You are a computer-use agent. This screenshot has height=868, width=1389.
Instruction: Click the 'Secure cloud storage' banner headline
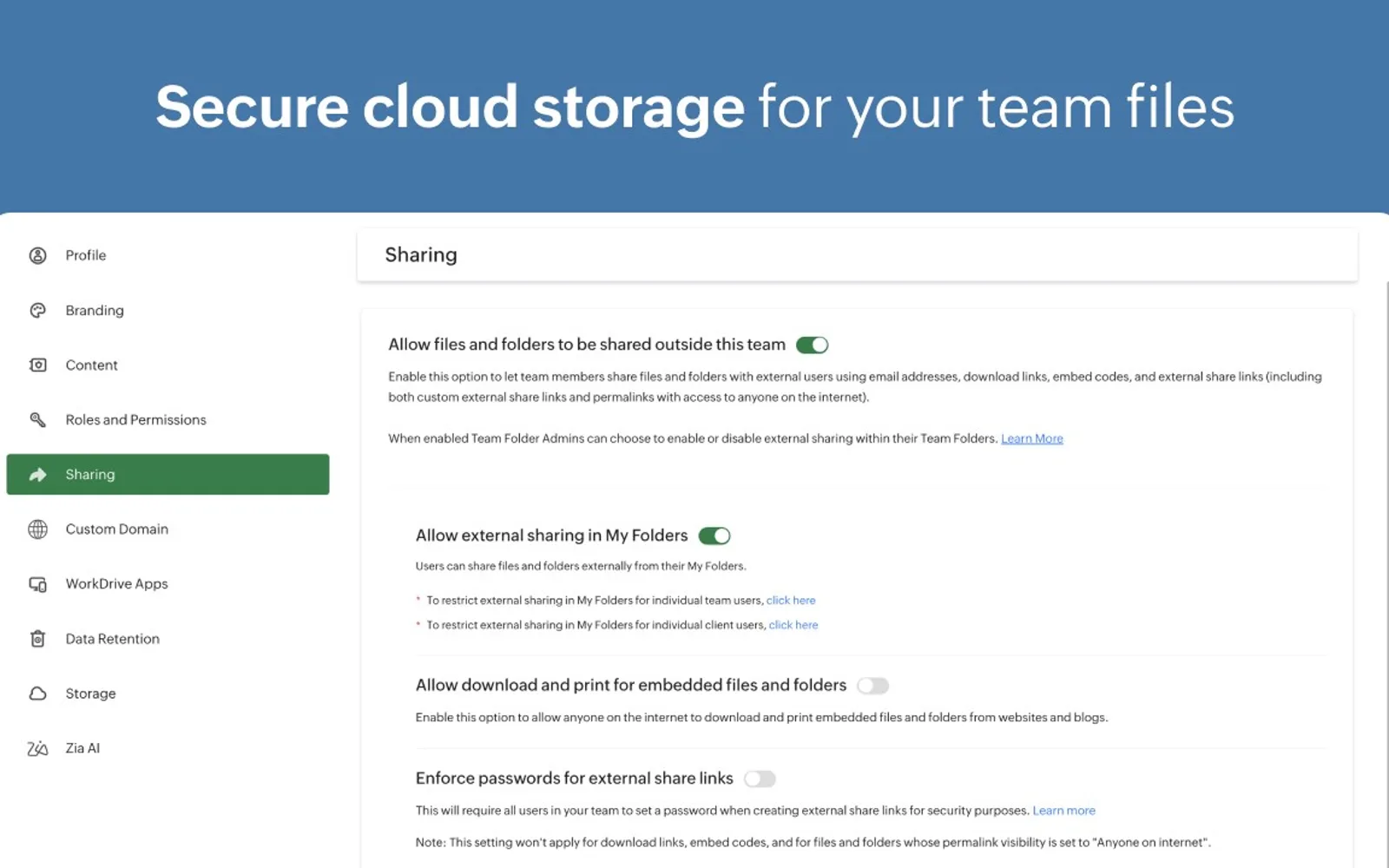(694, 107)
